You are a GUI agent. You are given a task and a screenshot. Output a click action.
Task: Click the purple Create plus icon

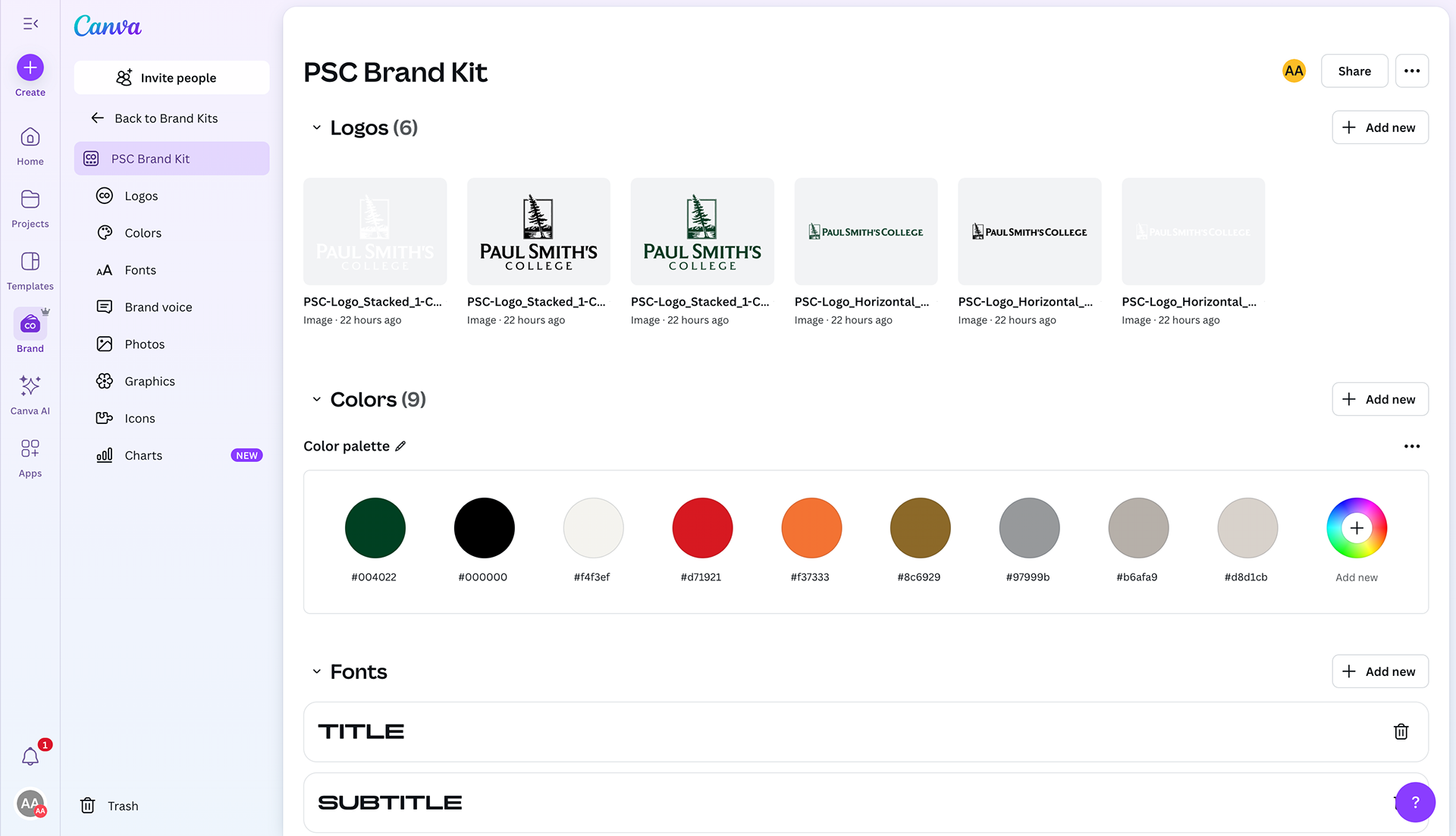point(30,68)
